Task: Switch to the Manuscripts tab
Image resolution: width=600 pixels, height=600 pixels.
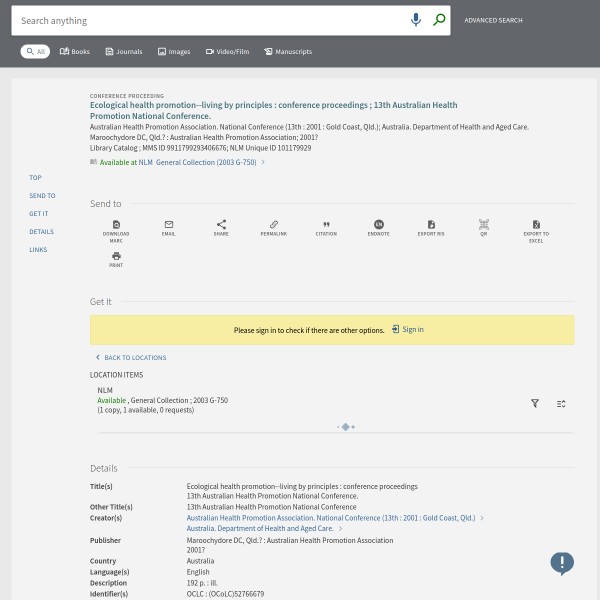Action: [x=288, y=51]
